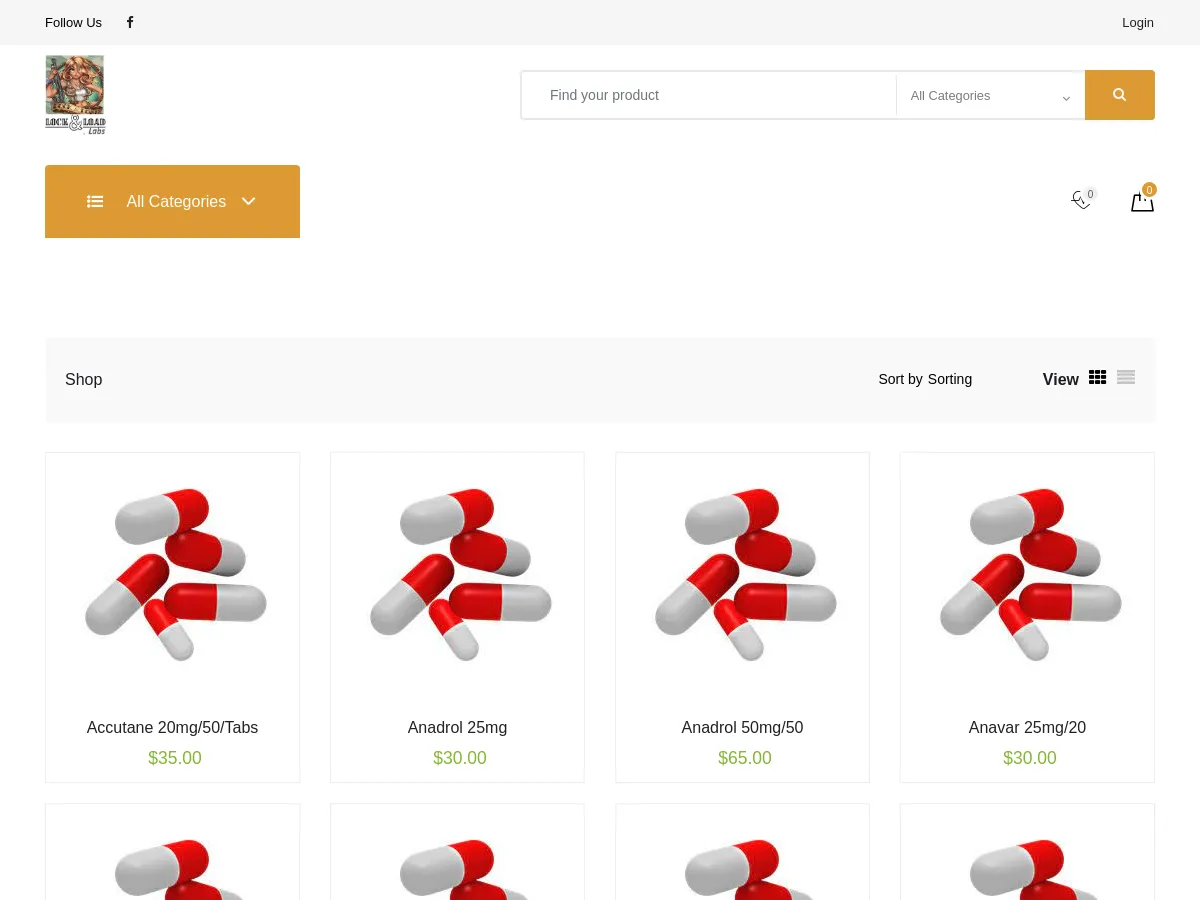Switch to list view layout
The width and height of the screenshot is (1200, 900).
click(1126, 377)
